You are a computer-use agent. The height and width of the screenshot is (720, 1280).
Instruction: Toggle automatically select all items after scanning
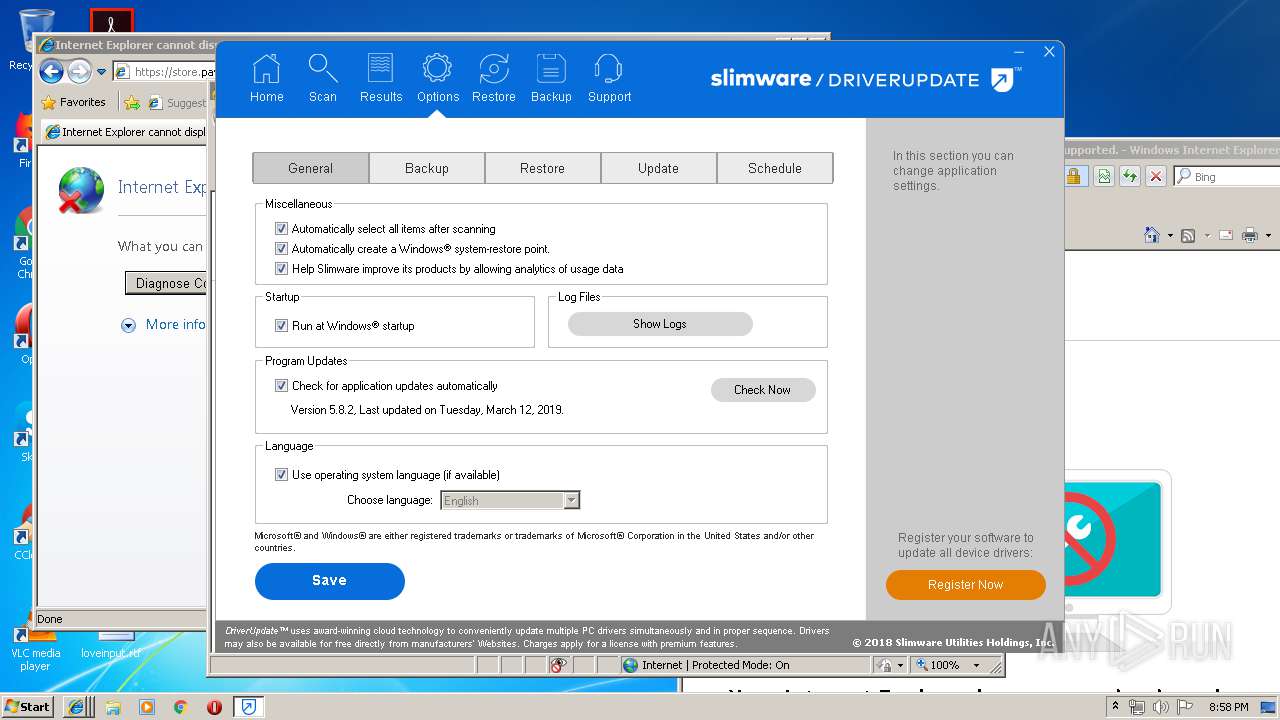(x=281, y=229)
